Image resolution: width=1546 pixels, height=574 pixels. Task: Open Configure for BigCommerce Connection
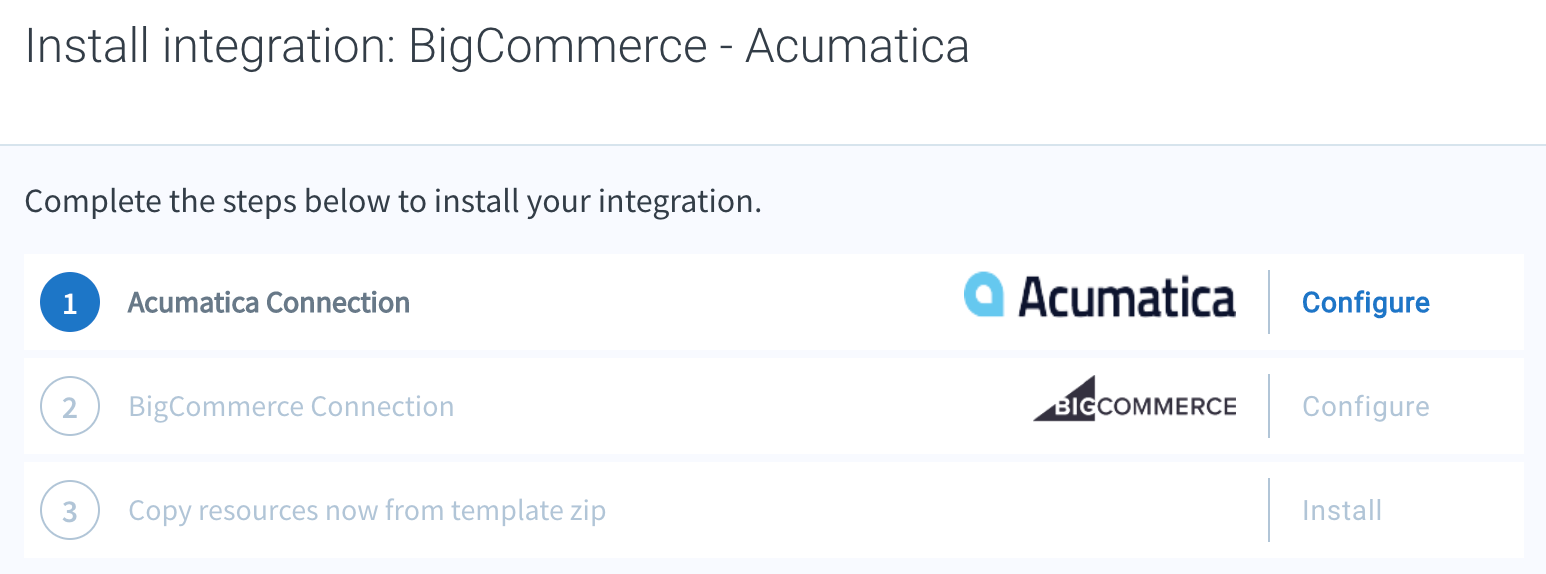[x=1365, y=406]
